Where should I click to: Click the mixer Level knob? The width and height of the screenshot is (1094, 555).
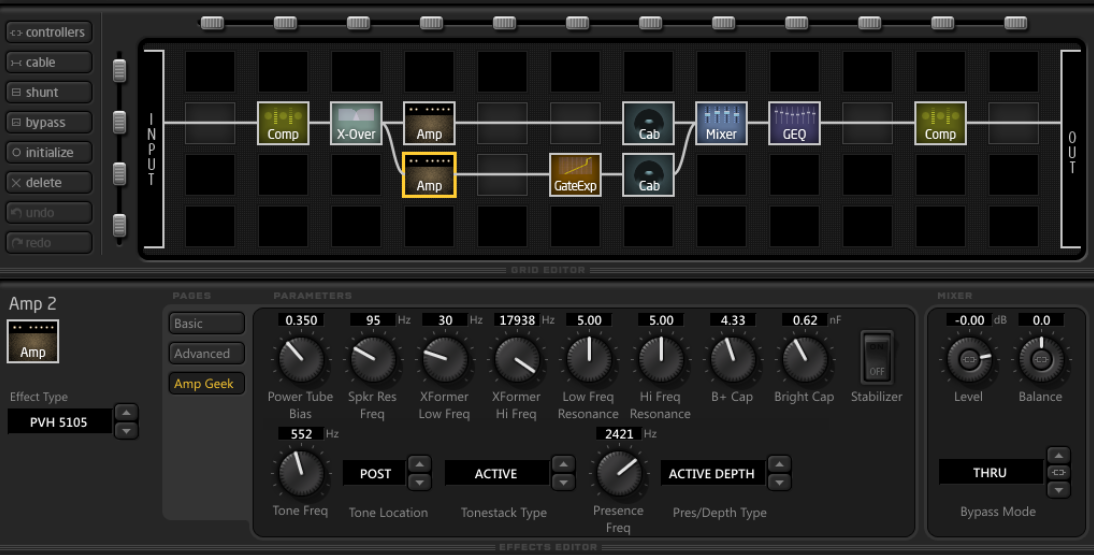point(968,360)
